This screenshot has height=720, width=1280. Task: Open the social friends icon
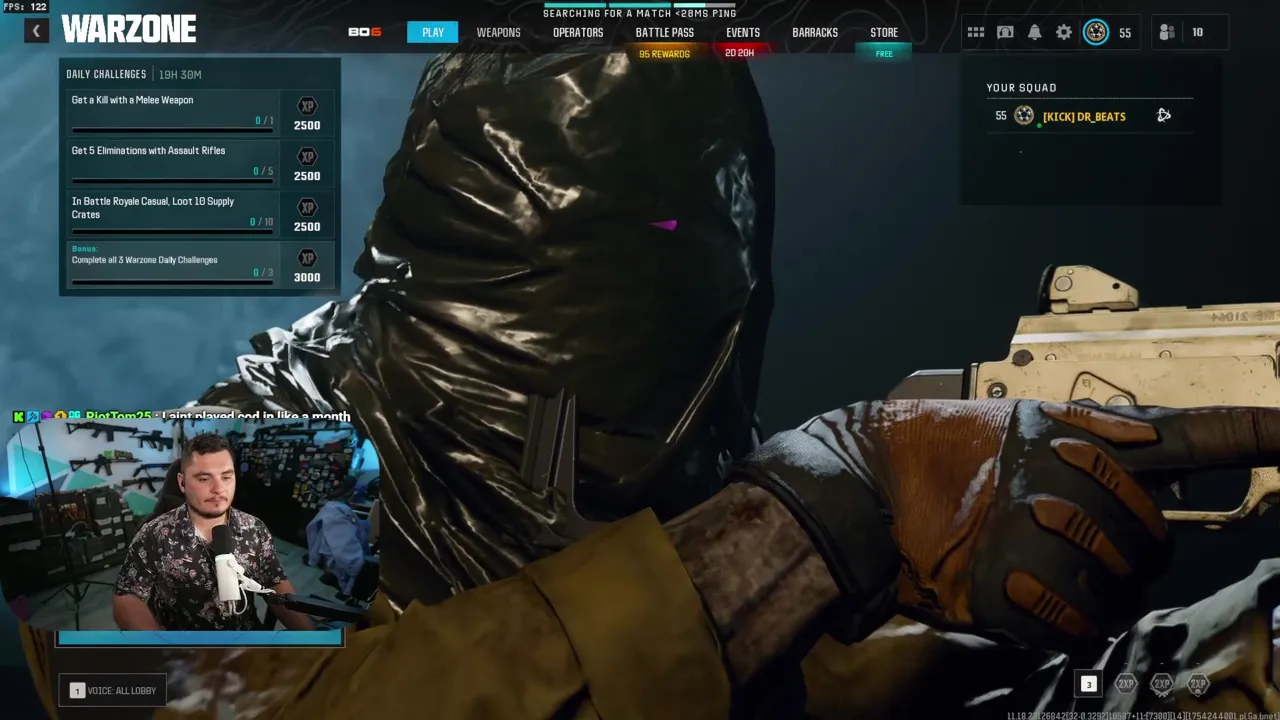coord(1167,32)
